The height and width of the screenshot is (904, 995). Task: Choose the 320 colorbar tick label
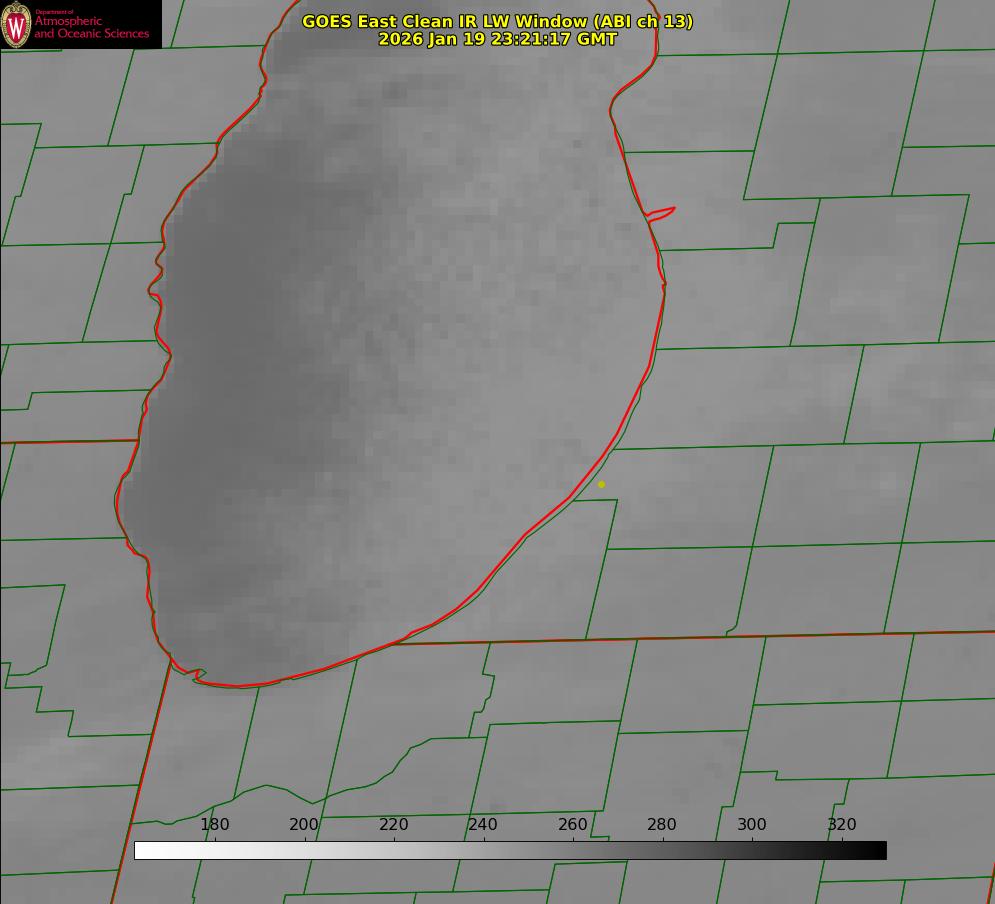pyautogui.click(x=842, y=825)
